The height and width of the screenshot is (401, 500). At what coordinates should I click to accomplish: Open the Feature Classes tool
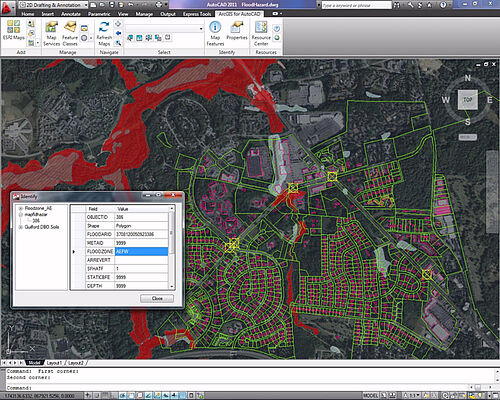[70, 33]
